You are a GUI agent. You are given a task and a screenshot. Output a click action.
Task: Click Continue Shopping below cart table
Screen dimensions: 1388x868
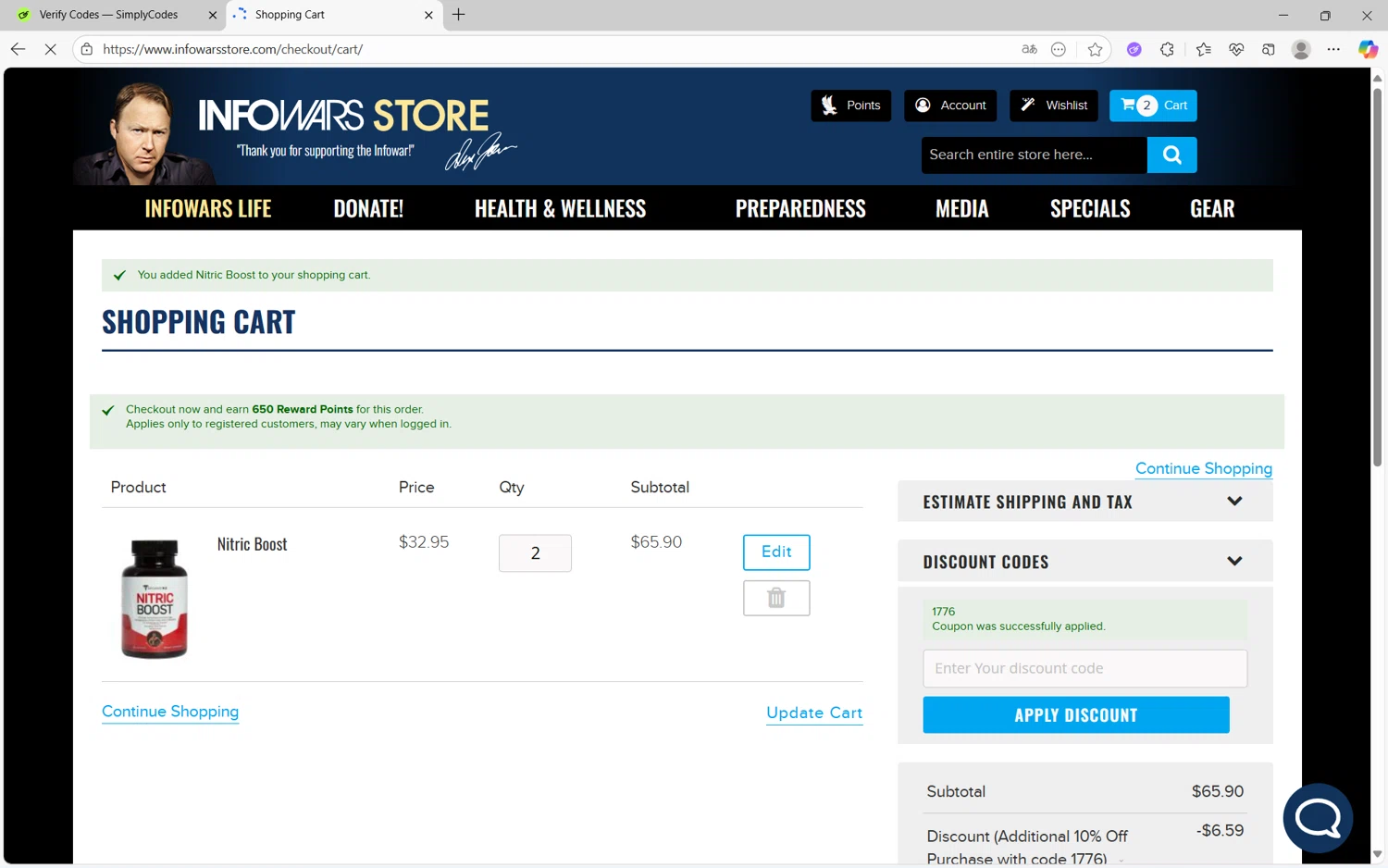[x=170, y=712]
